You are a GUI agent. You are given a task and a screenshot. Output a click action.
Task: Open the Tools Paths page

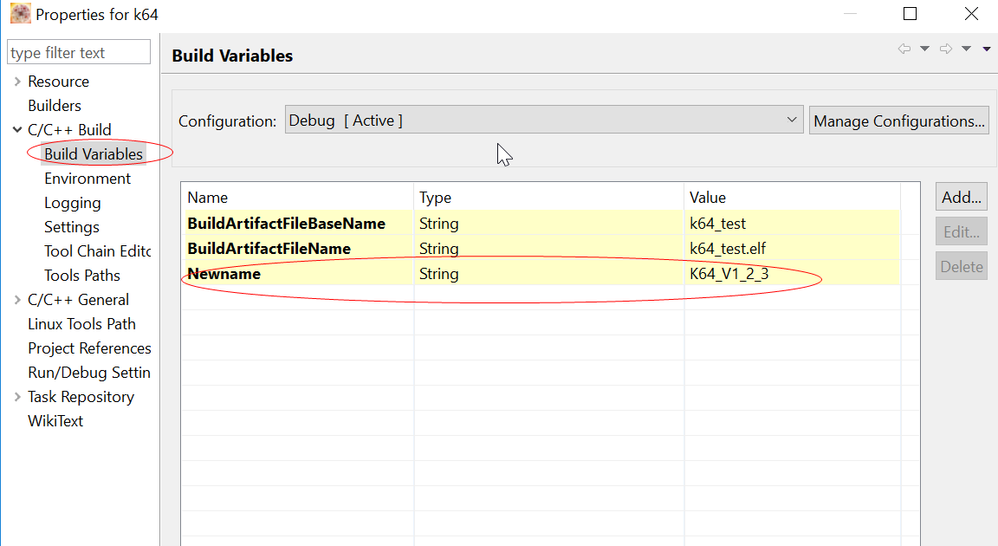(x=82, y=276)
